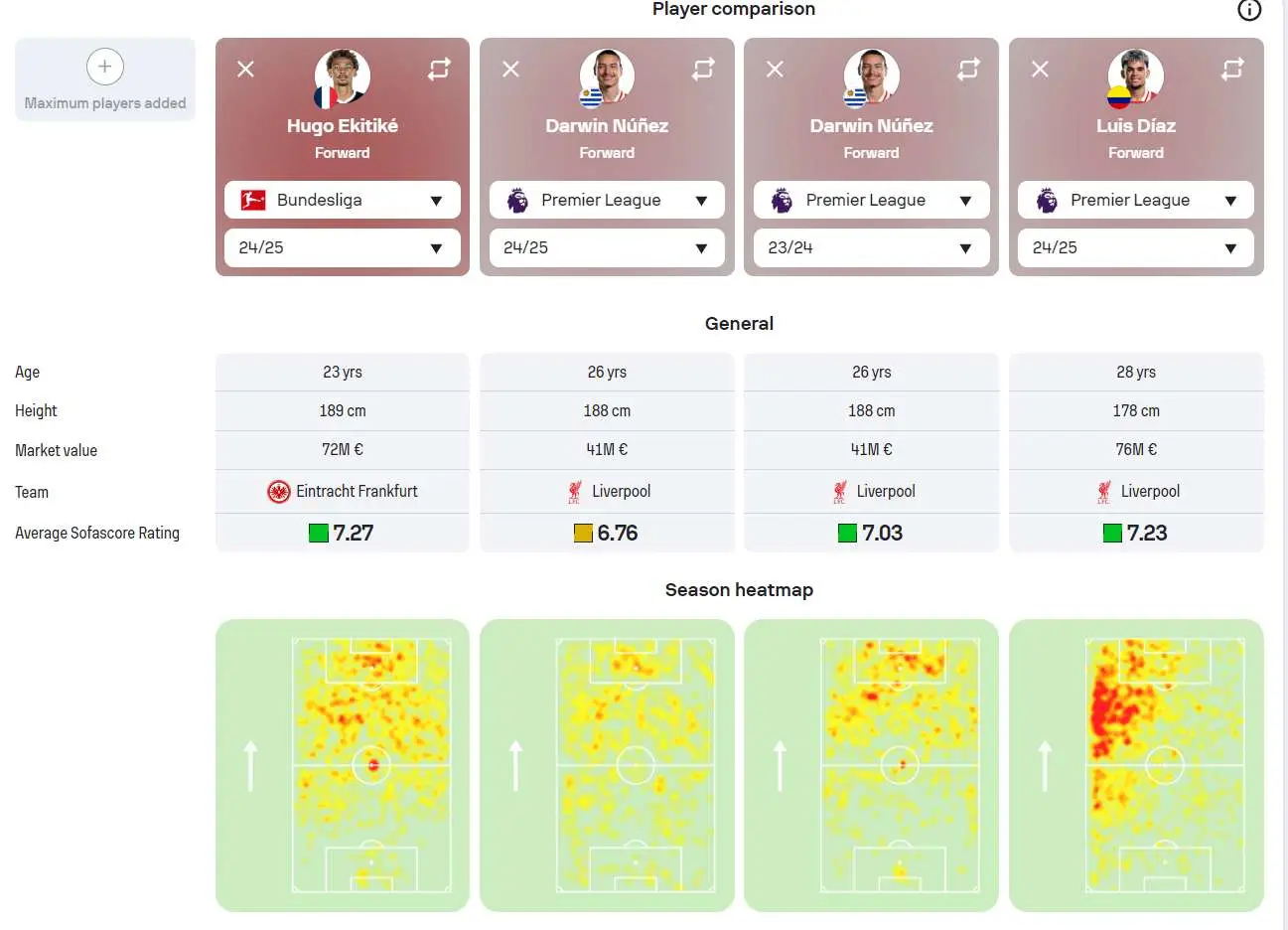Open the info icon beside Player comparison

click(1249, 10)
